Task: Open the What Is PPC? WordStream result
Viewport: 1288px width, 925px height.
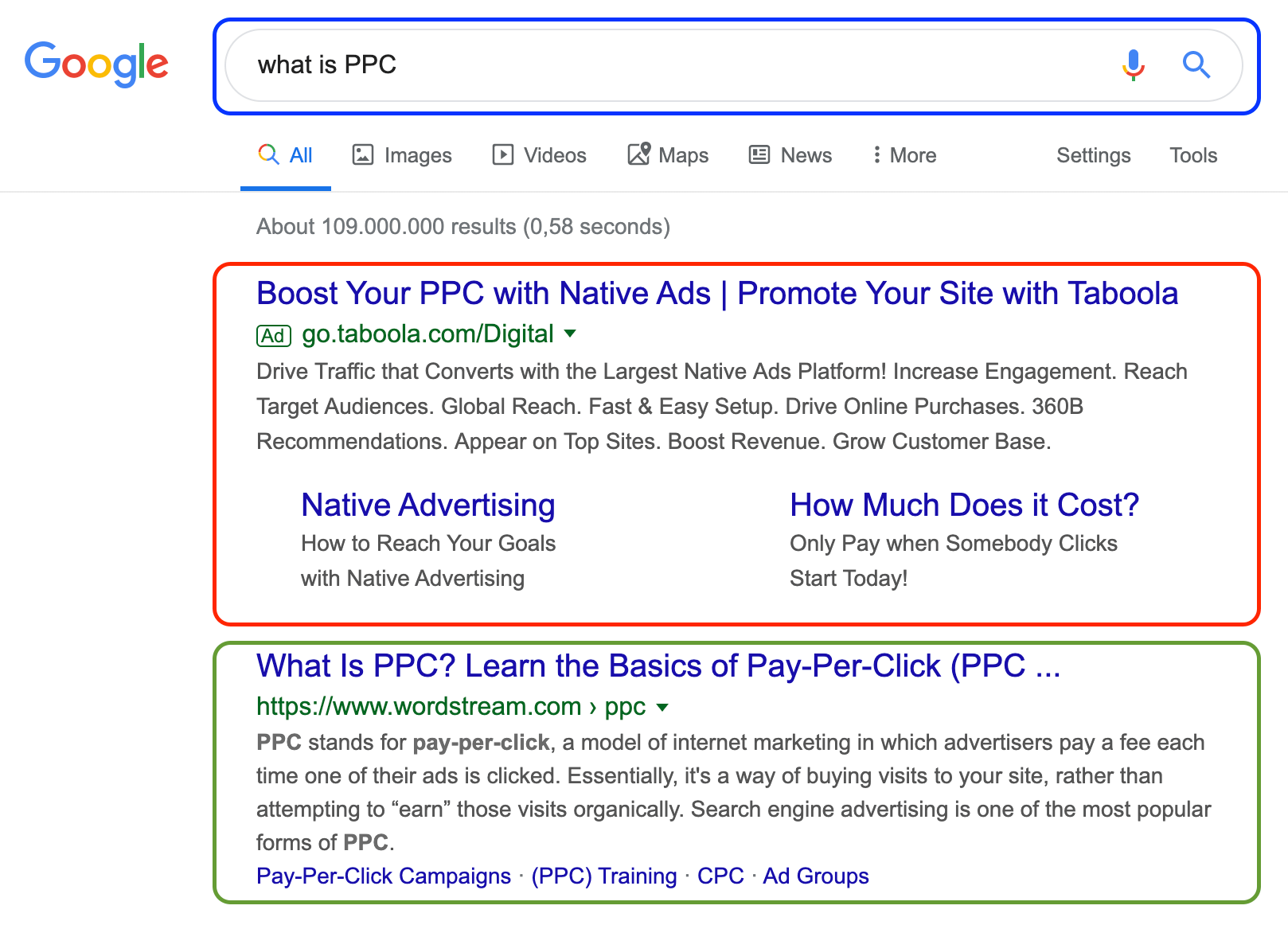Action: point(658,666)
